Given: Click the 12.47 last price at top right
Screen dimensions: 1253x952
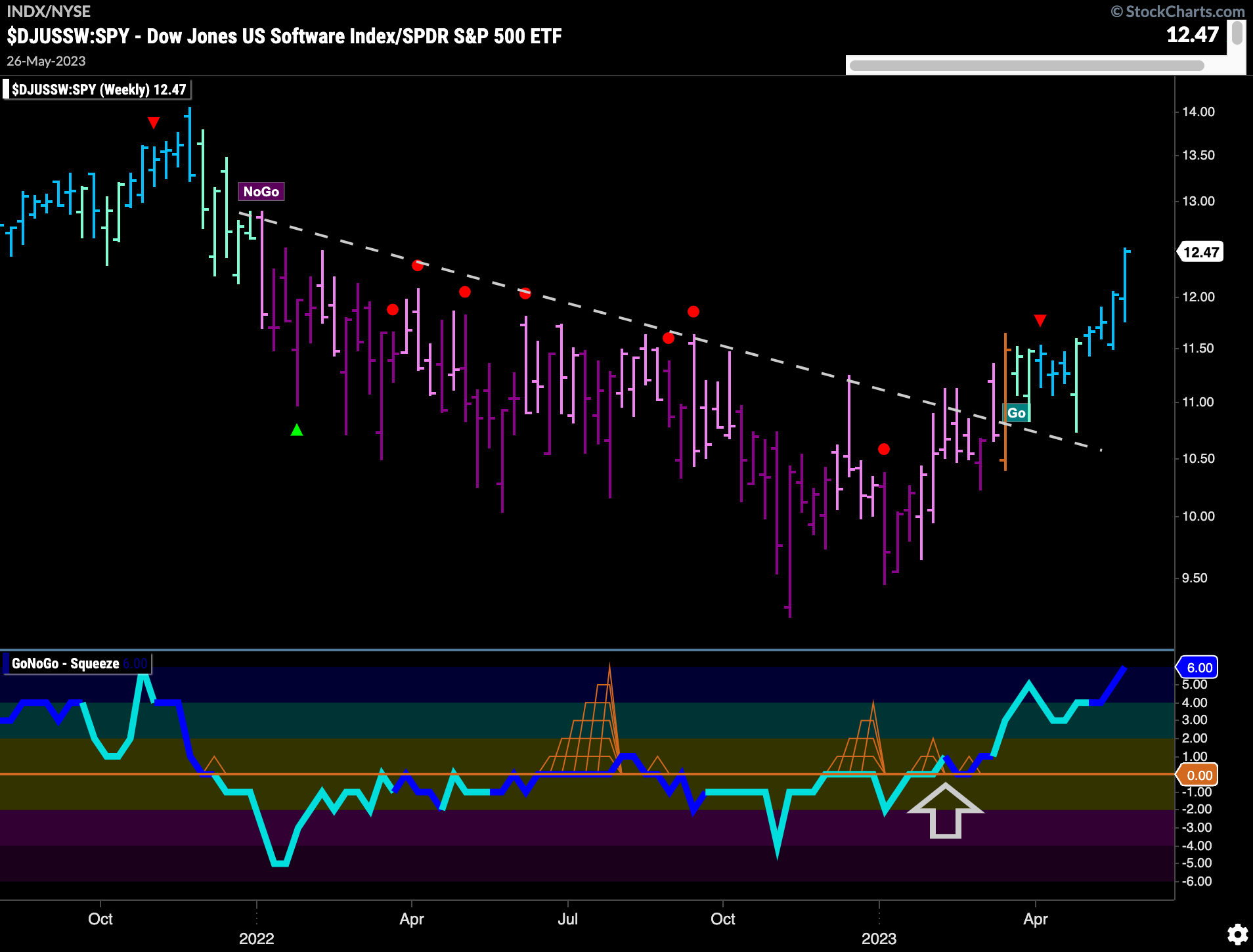Looking at the screenshot, I should (x=1193, y=35).
